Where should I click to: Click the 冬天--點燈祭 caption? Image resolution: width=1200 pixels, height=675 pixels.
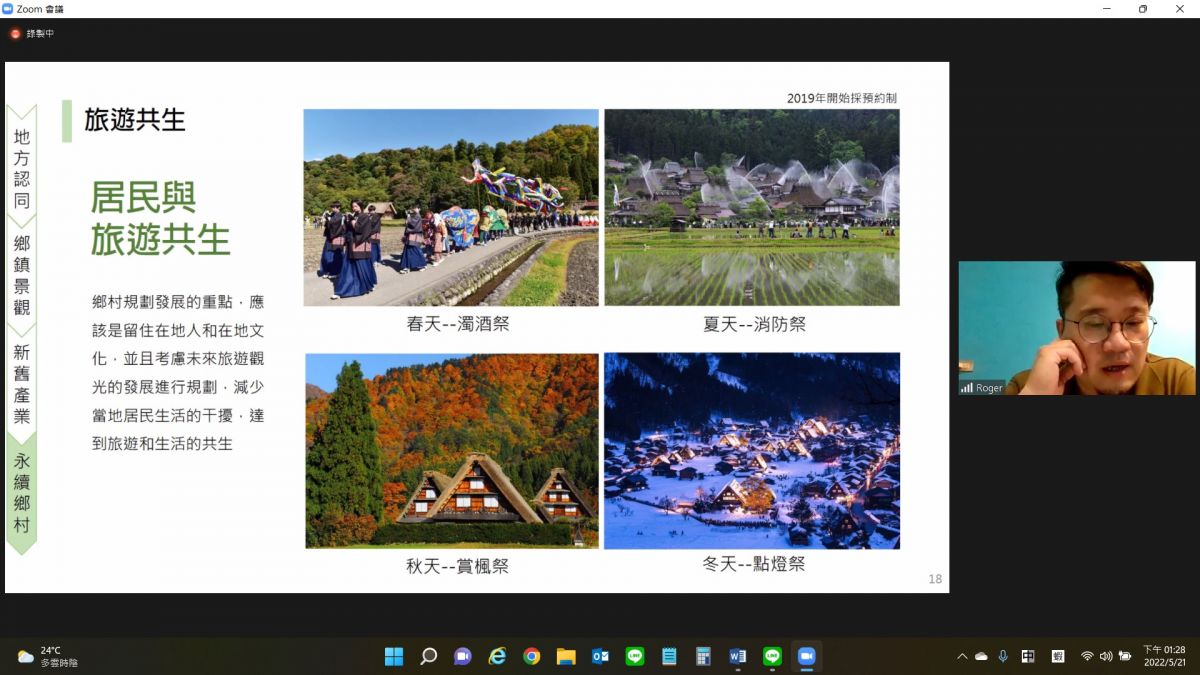pyautogui.click(x=754, y=564)
